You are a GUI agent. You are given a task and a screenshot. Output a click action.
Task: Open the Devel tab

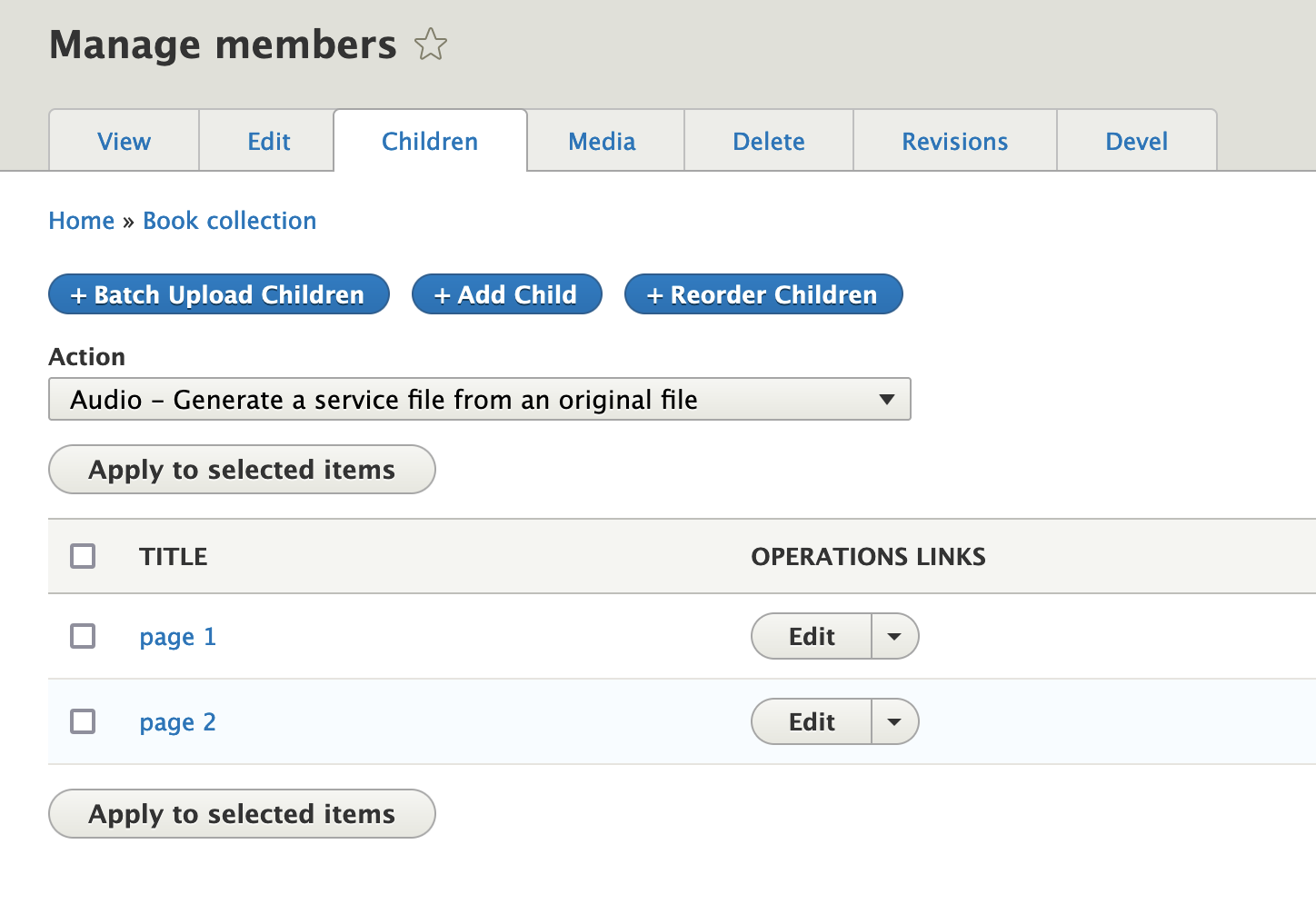point(1136,141)
